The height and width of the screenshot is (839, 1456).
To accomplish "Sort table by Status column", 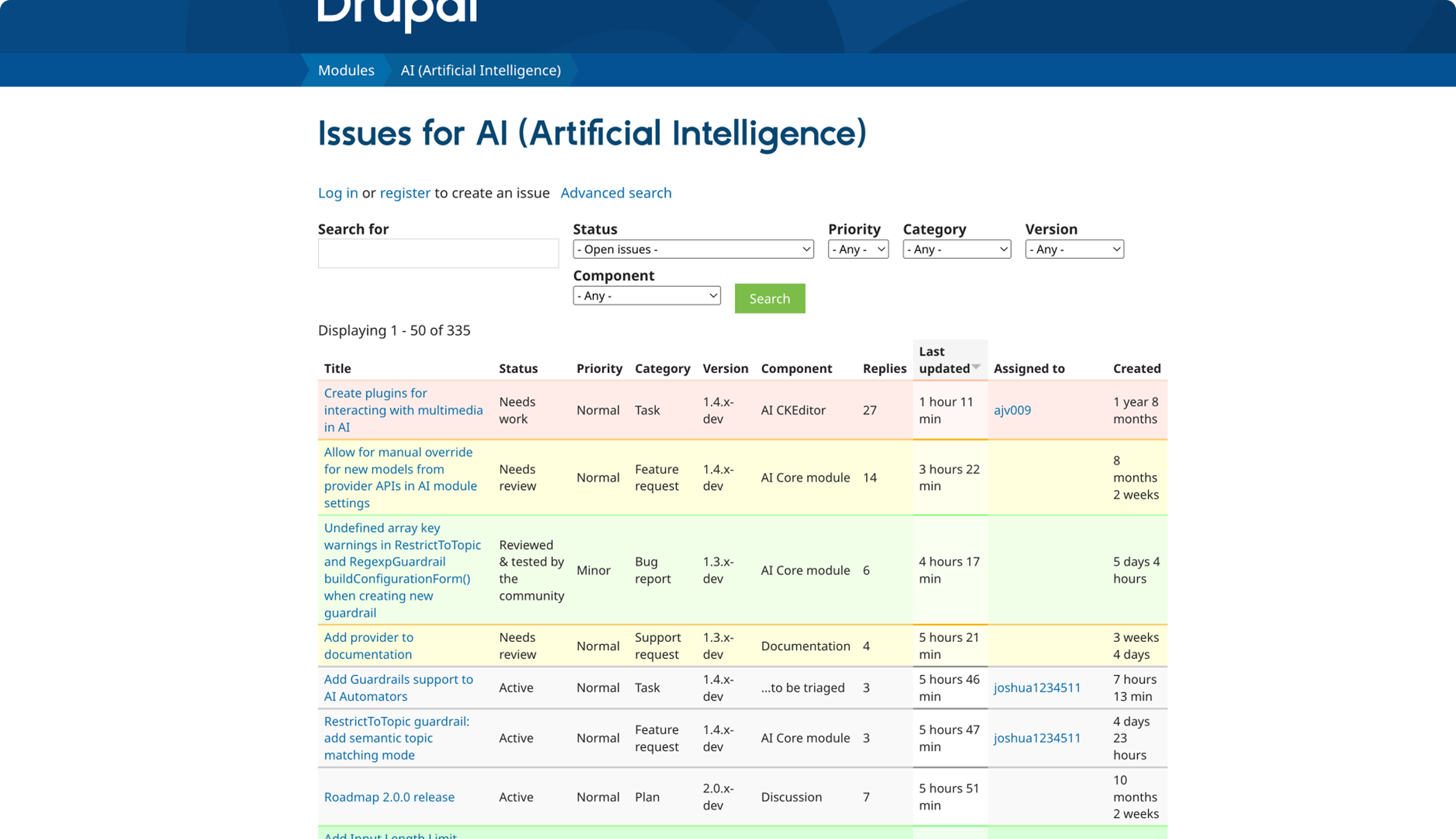I will (518, 368).
